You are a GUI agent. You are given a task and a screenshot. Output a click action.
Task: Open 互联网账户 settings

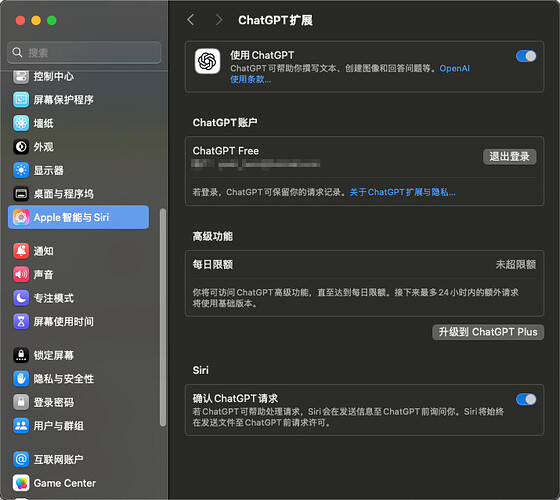click(79, 459)
